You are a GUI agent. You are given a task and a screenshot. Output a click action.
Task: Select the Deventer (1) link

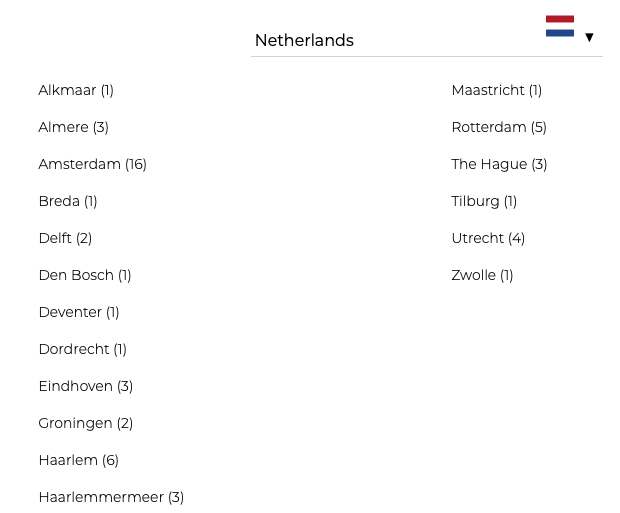[x=79, y=312]
